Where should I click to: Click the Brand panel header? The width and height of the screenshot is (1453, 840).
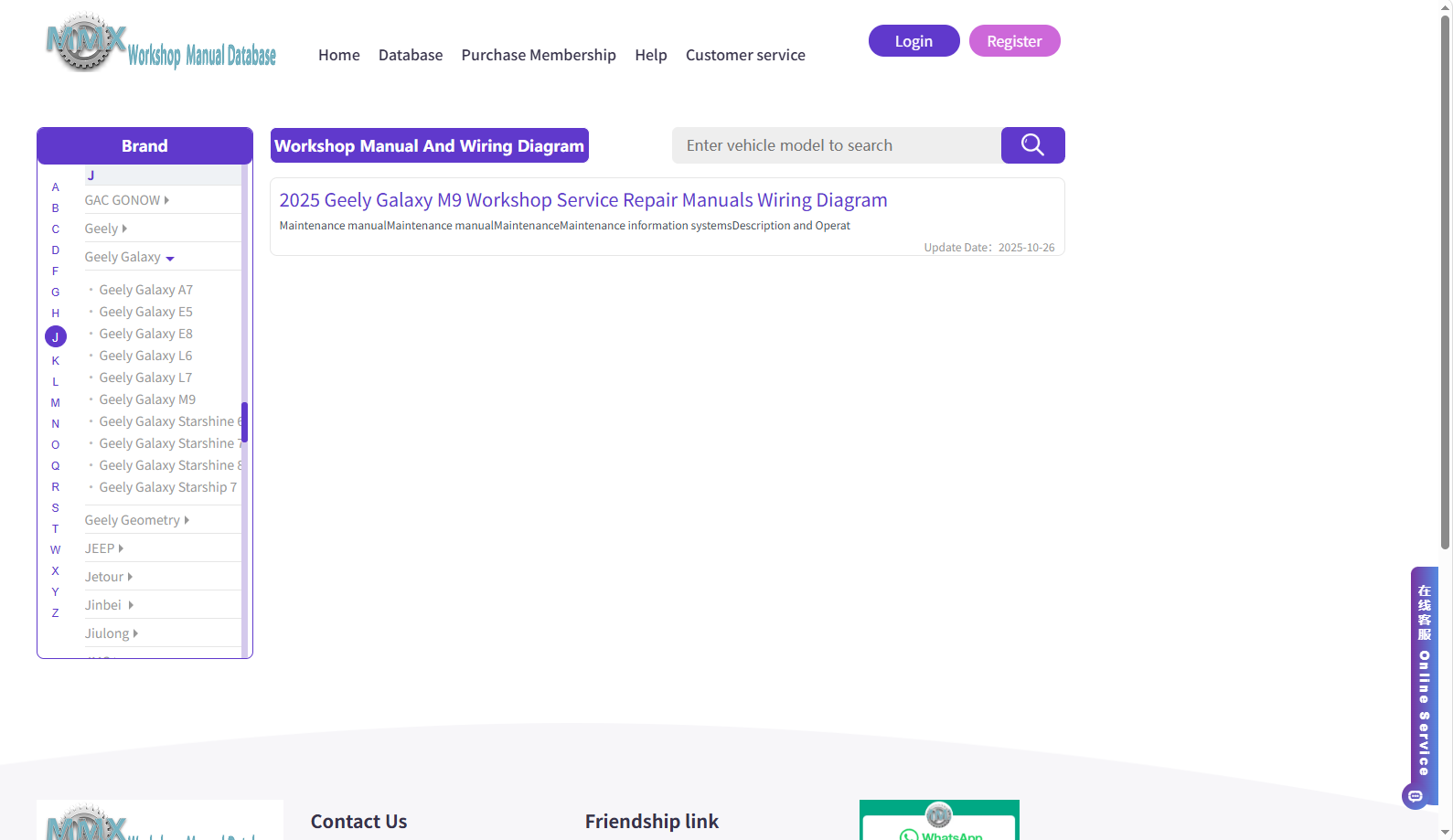pyautogui.click(x=144, y=146)
